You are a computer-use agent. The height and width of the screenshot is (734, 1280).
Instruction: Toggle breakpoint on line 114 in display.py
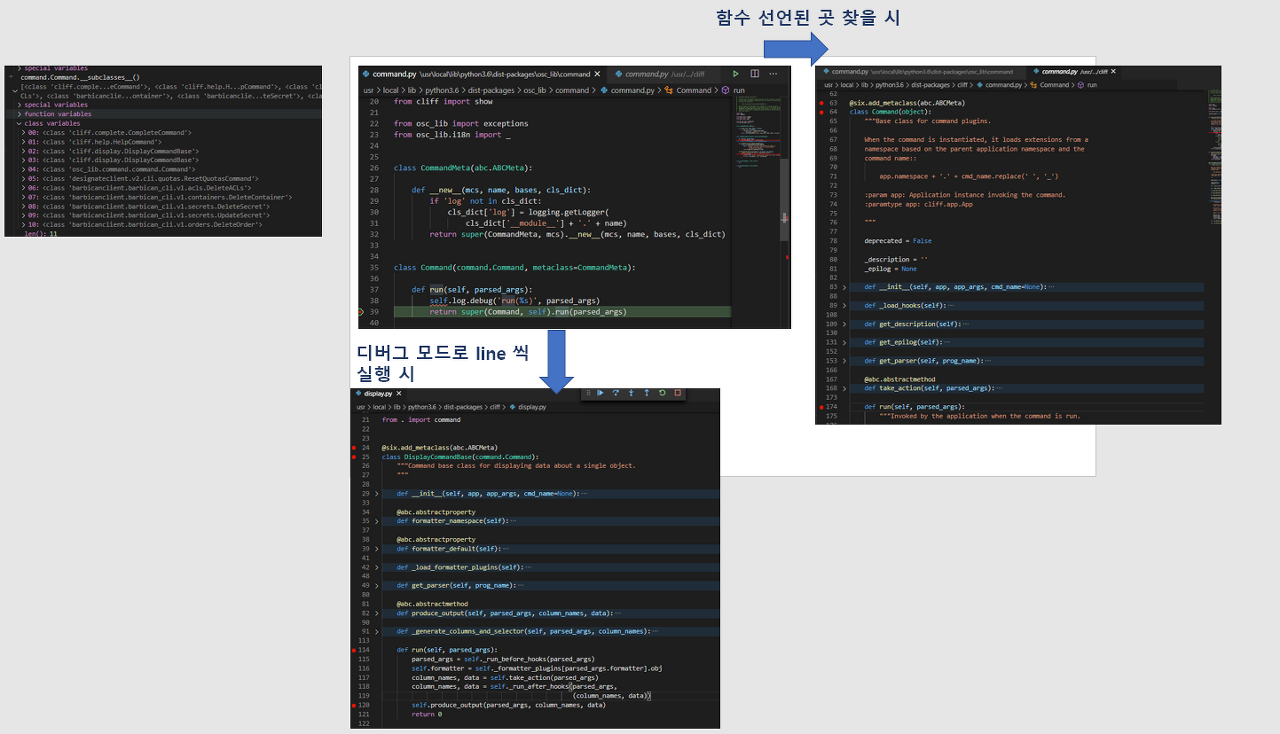pyautogui.click(x=354, y=650)
